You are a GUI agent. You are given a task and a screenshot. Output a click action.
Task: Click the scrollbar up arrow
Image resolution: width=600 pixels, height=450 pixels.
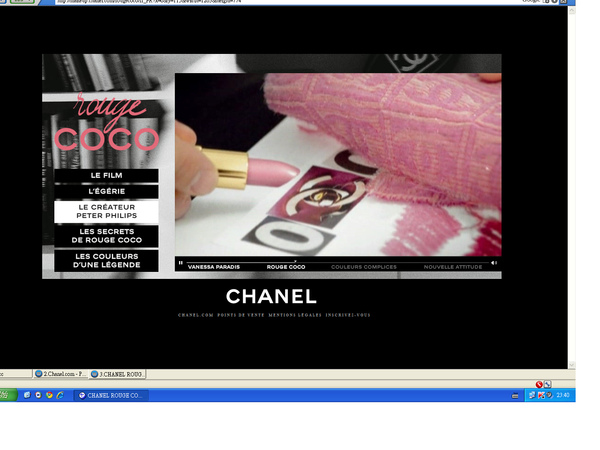tap(572, 11)
